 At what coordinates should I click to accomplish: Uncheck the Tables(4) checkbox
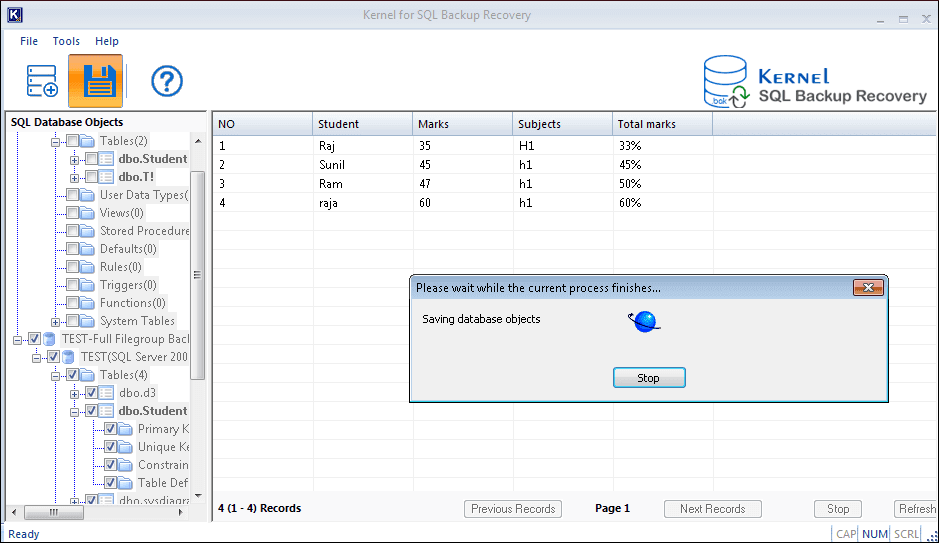tap(72, 375)
